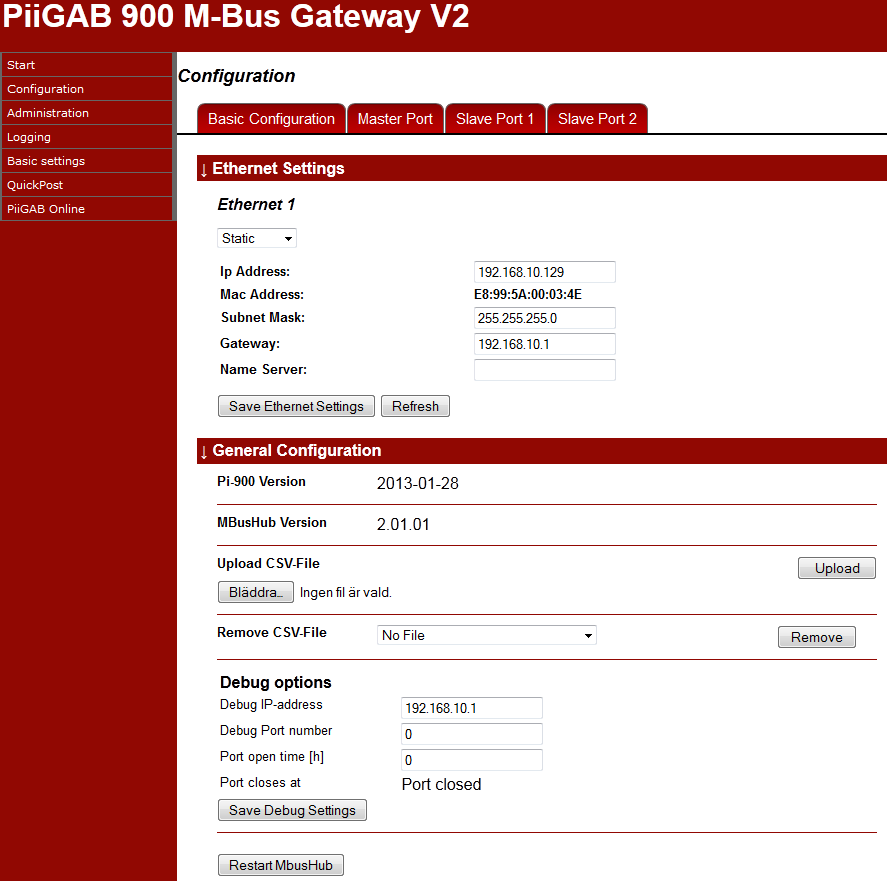Click the Restart MbusHub button
Image resolution: width=887 pixels, height=881 pixels.
pos(281,865)
